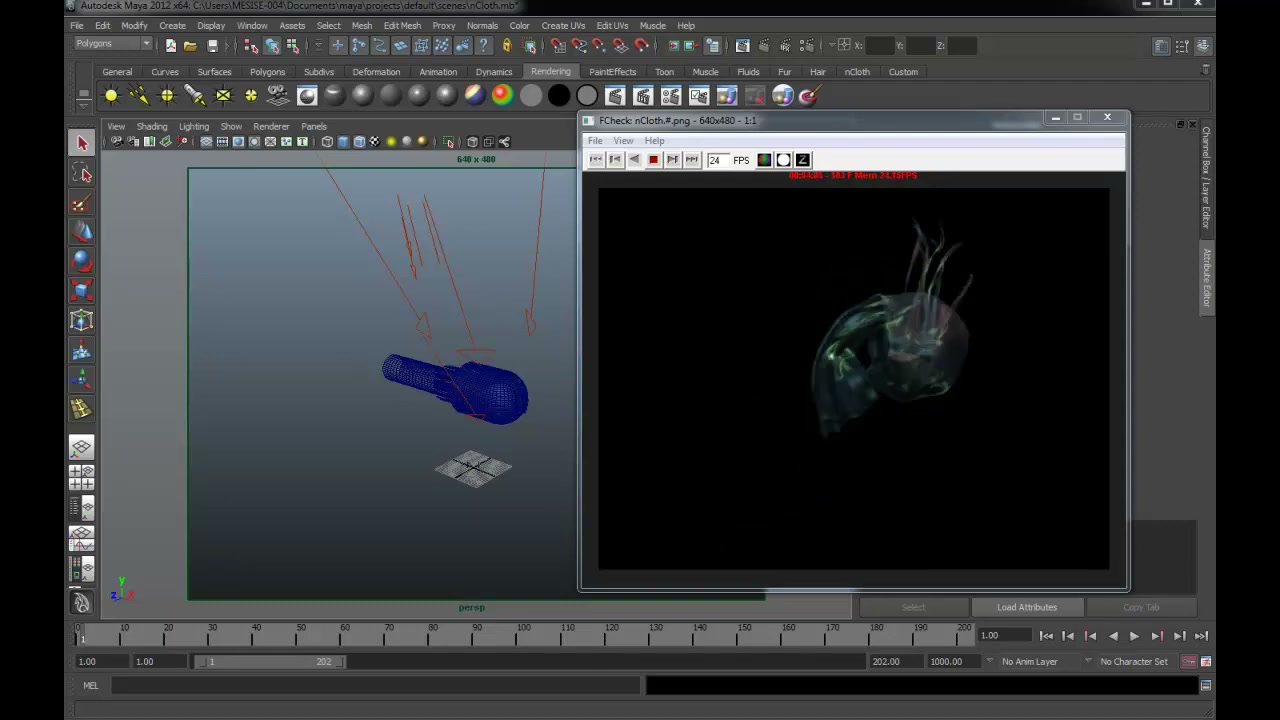Screen dimensions: 1280x720
Task: Create a point light from shelf
Action: click(167, 96)
